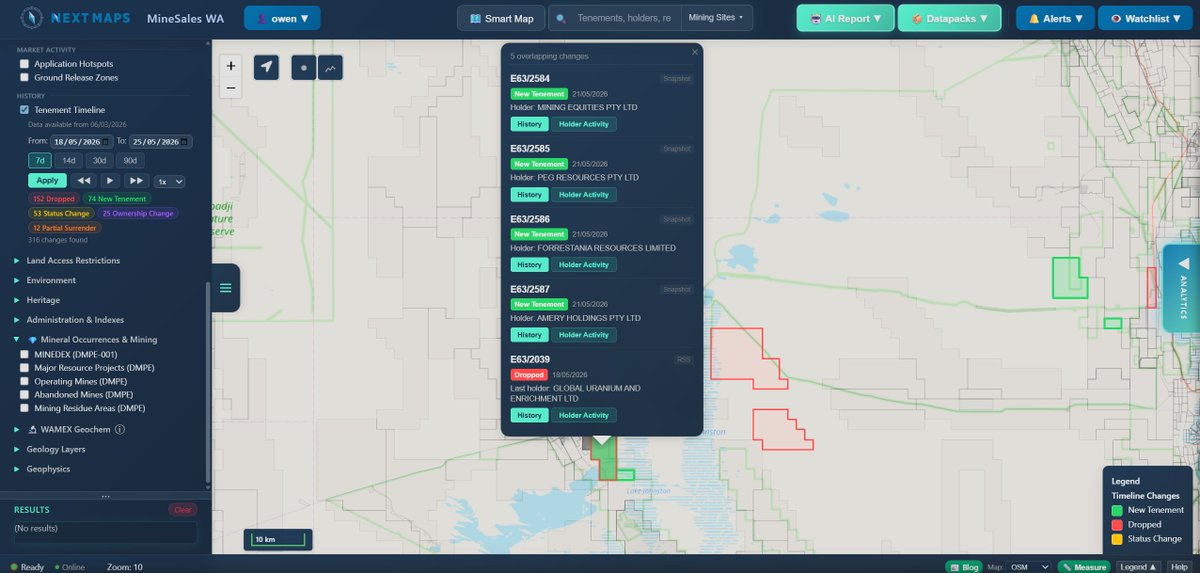Open the owen user menu
1200x573 pixels.
[x=283, y=18]
